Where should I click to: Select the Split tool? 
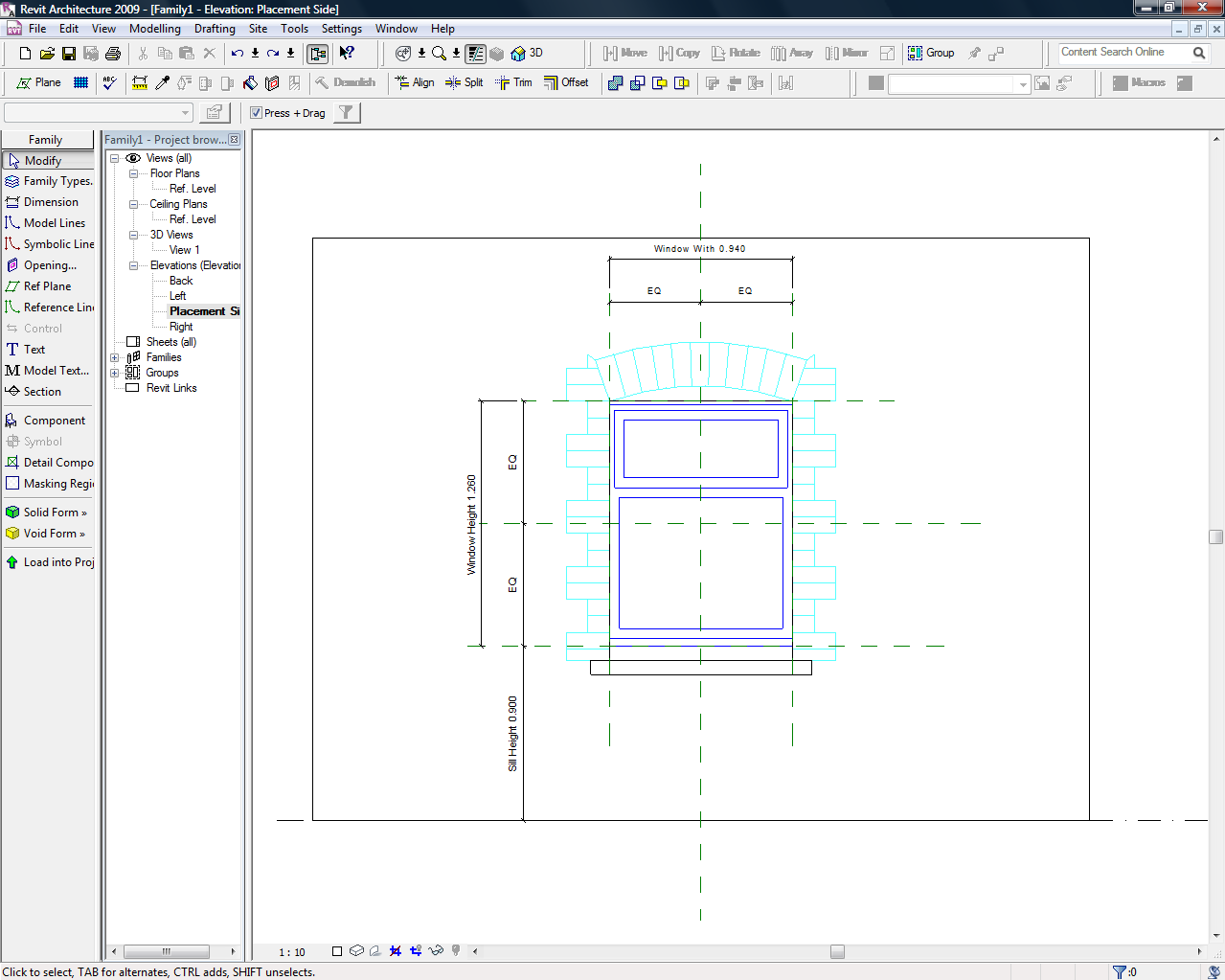(465, 83)
